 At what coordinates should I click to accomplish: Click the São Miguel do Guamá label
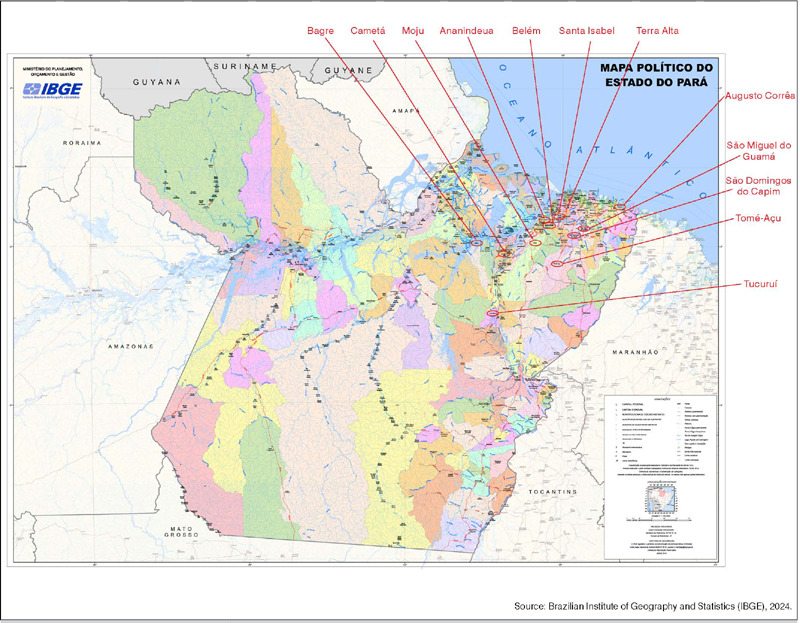point(758,150)
